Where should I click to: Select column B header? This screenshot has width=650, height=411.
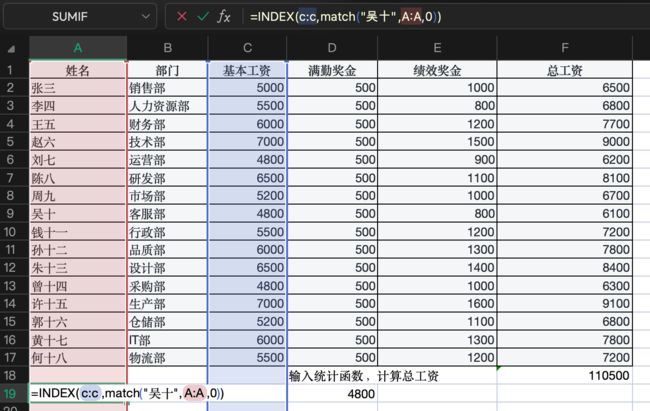pos(167,48)
